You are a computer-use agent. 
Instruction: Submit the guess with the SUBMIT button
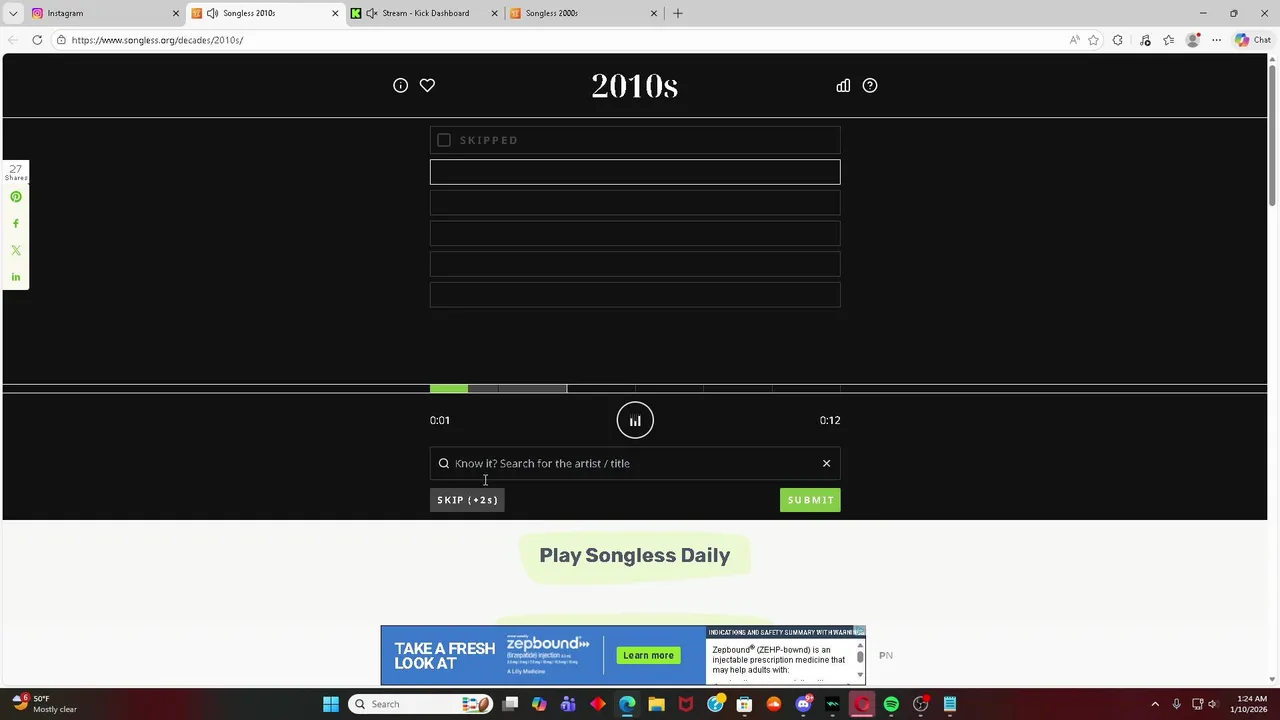tap(810, 500)
